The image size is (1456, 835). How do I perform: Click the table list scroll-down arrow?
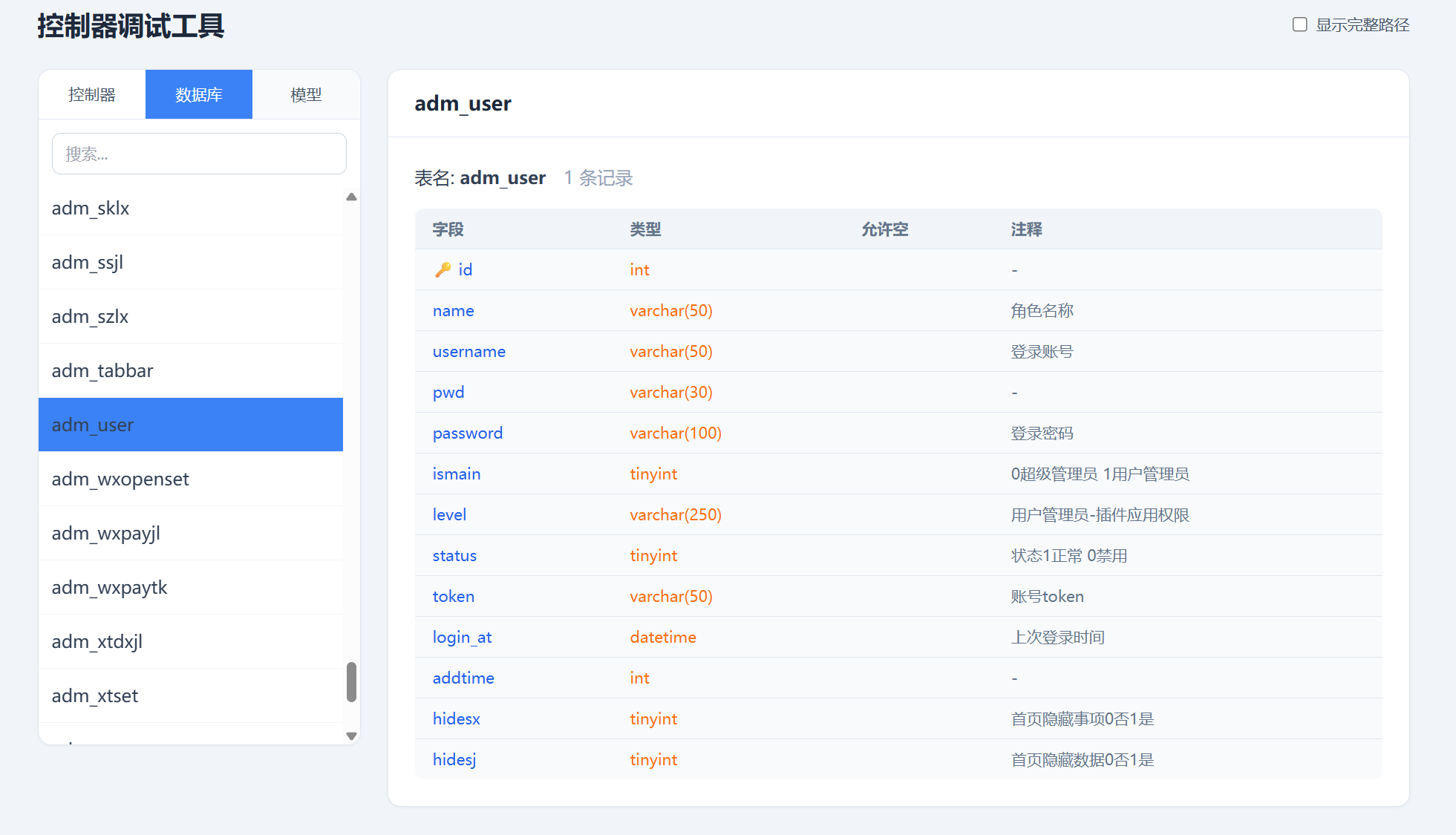352,736
